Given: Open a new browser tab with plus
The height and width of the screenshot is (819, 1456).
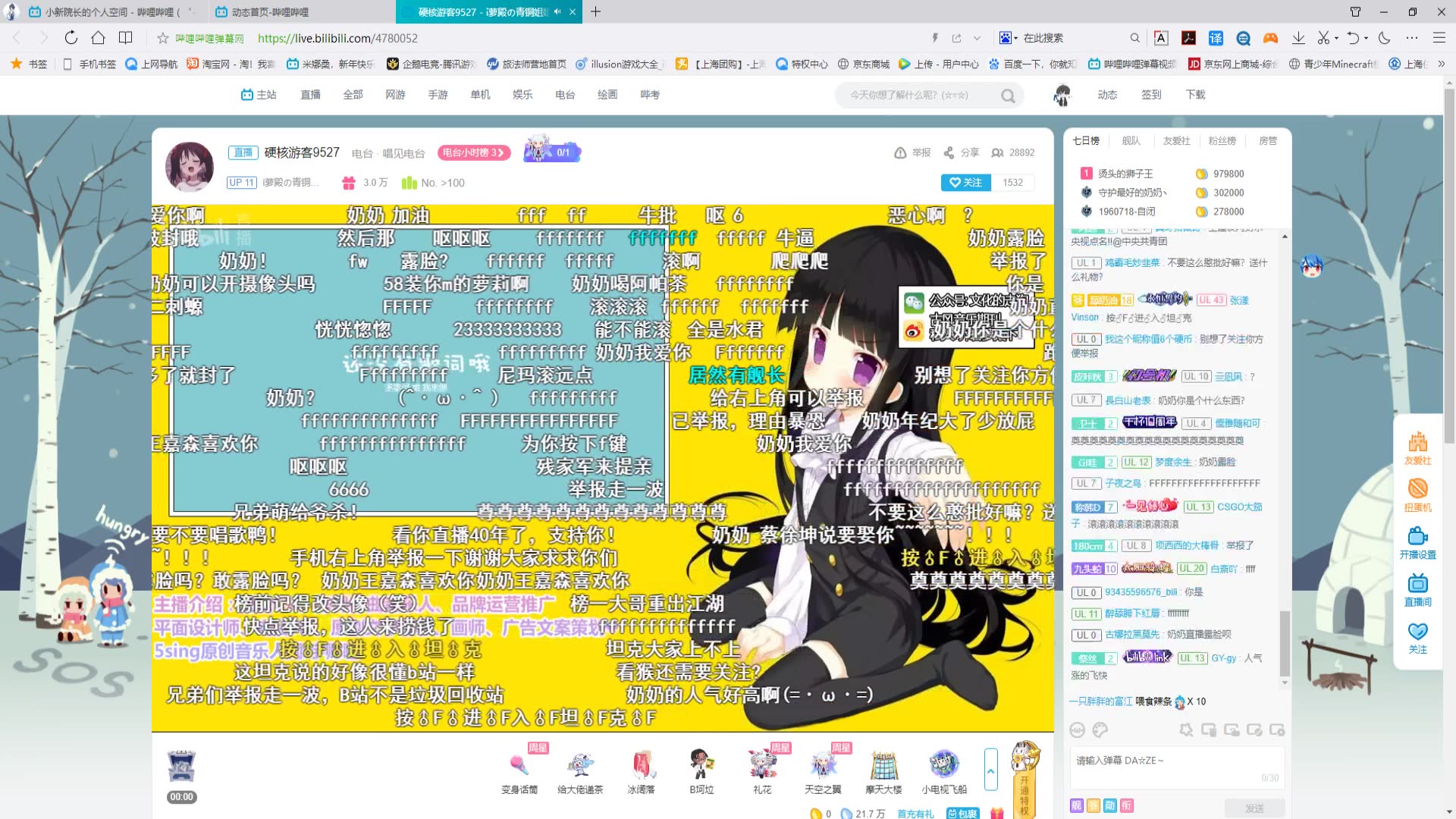Looking at the screenshot, I should coord(596,12).
